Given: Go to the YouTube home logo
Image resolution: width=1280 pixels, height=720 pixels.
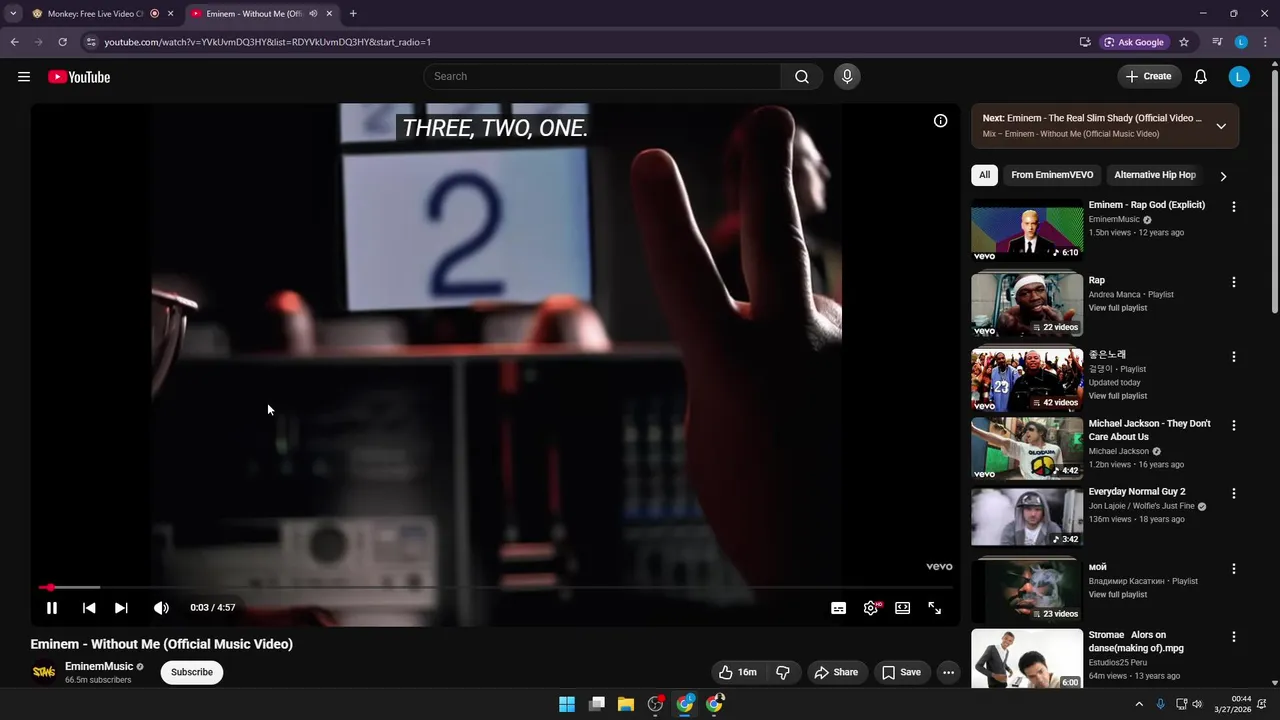Looking at the screenshot, I should [x=79, y=77].
